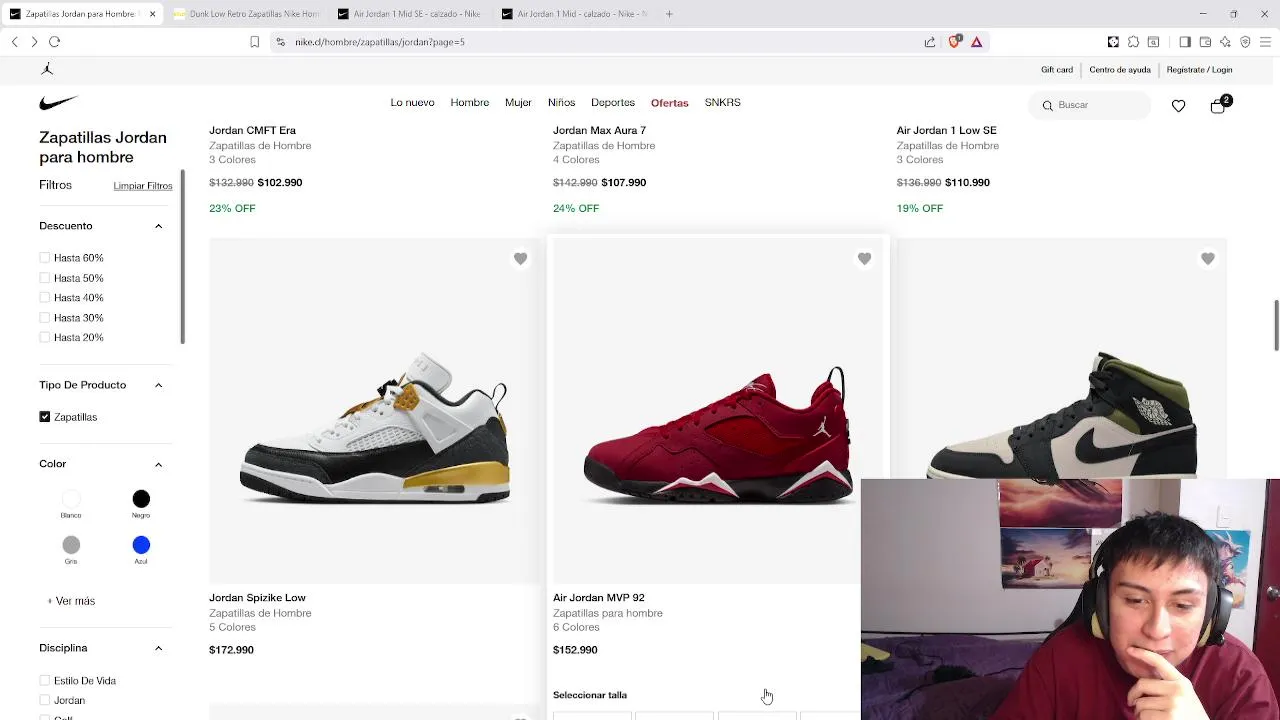
Task: Reload the page
Action: [55, 42]
